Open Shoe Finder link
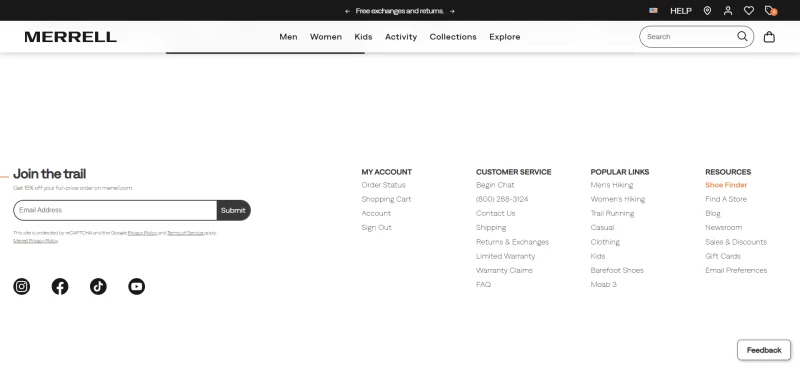The image size is (800, 366). click(726, 185)
